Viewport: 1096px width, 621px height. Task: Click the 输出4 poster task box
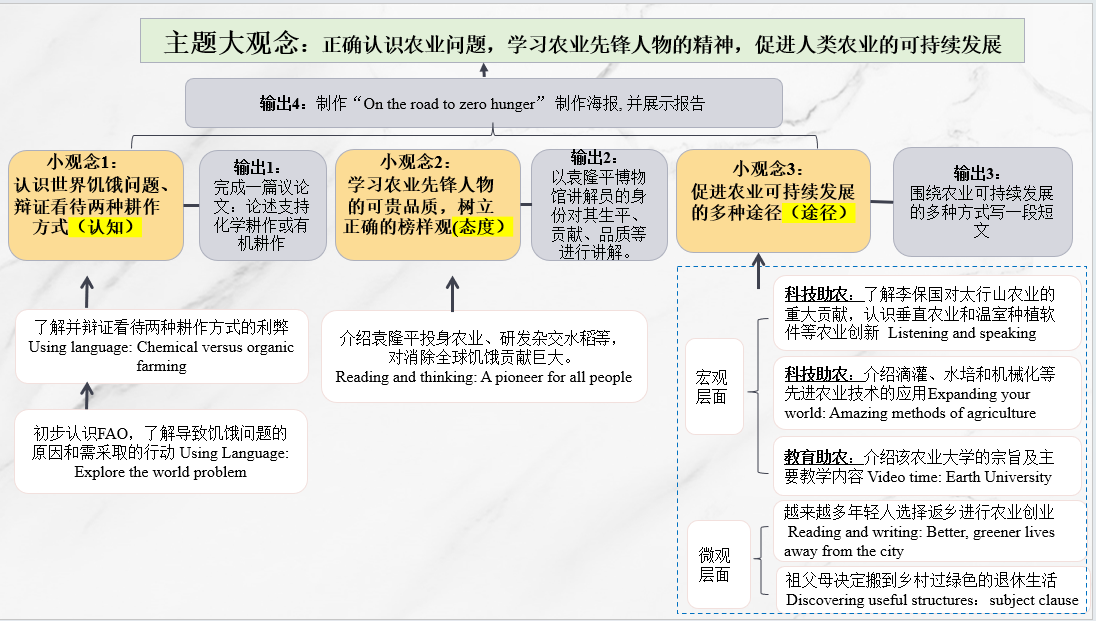(x=483, y=103)
